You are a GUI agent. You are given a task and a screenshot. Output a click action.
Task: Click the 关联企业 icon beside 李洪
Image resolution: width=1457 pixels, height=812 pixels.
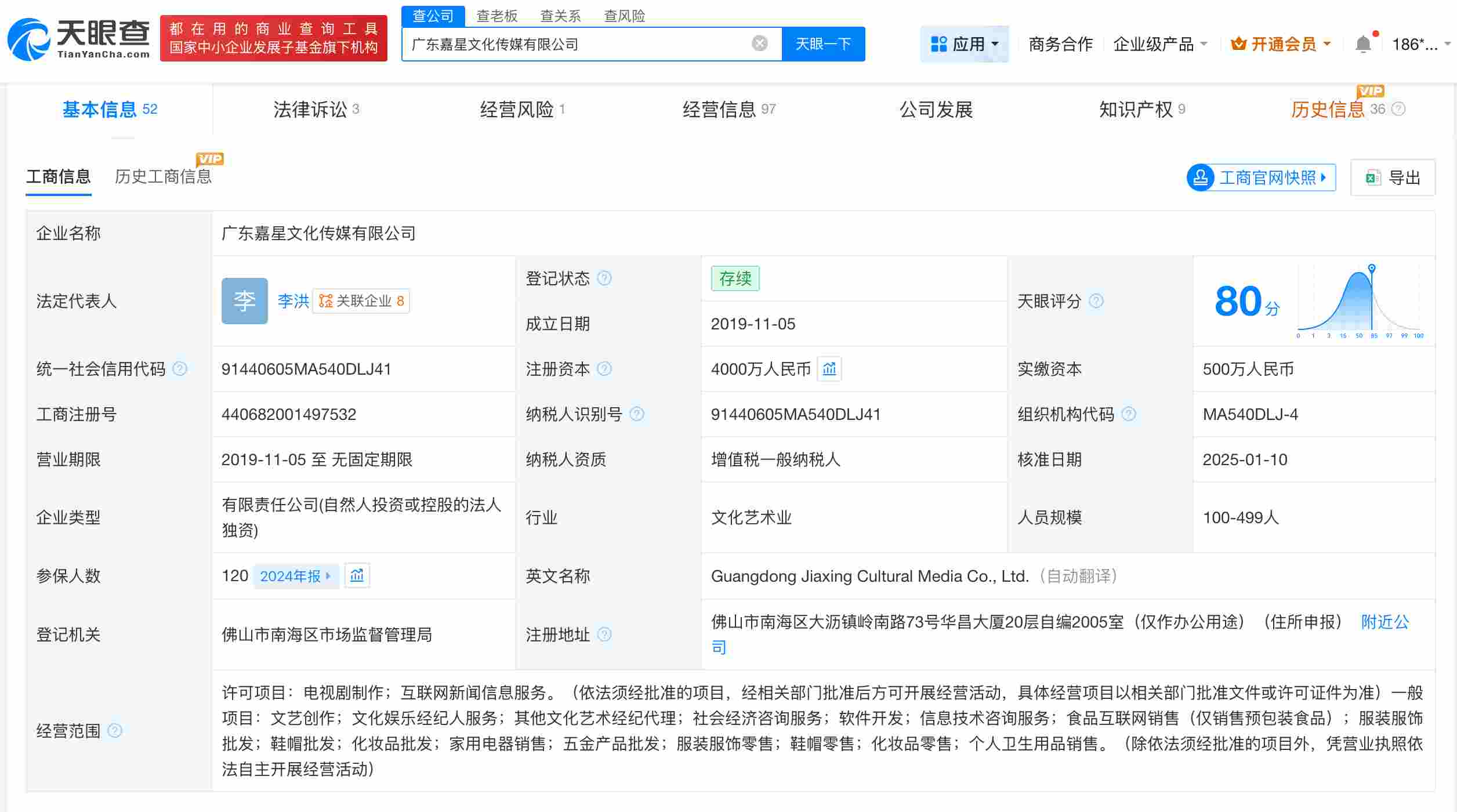click(x=325, y=301)
